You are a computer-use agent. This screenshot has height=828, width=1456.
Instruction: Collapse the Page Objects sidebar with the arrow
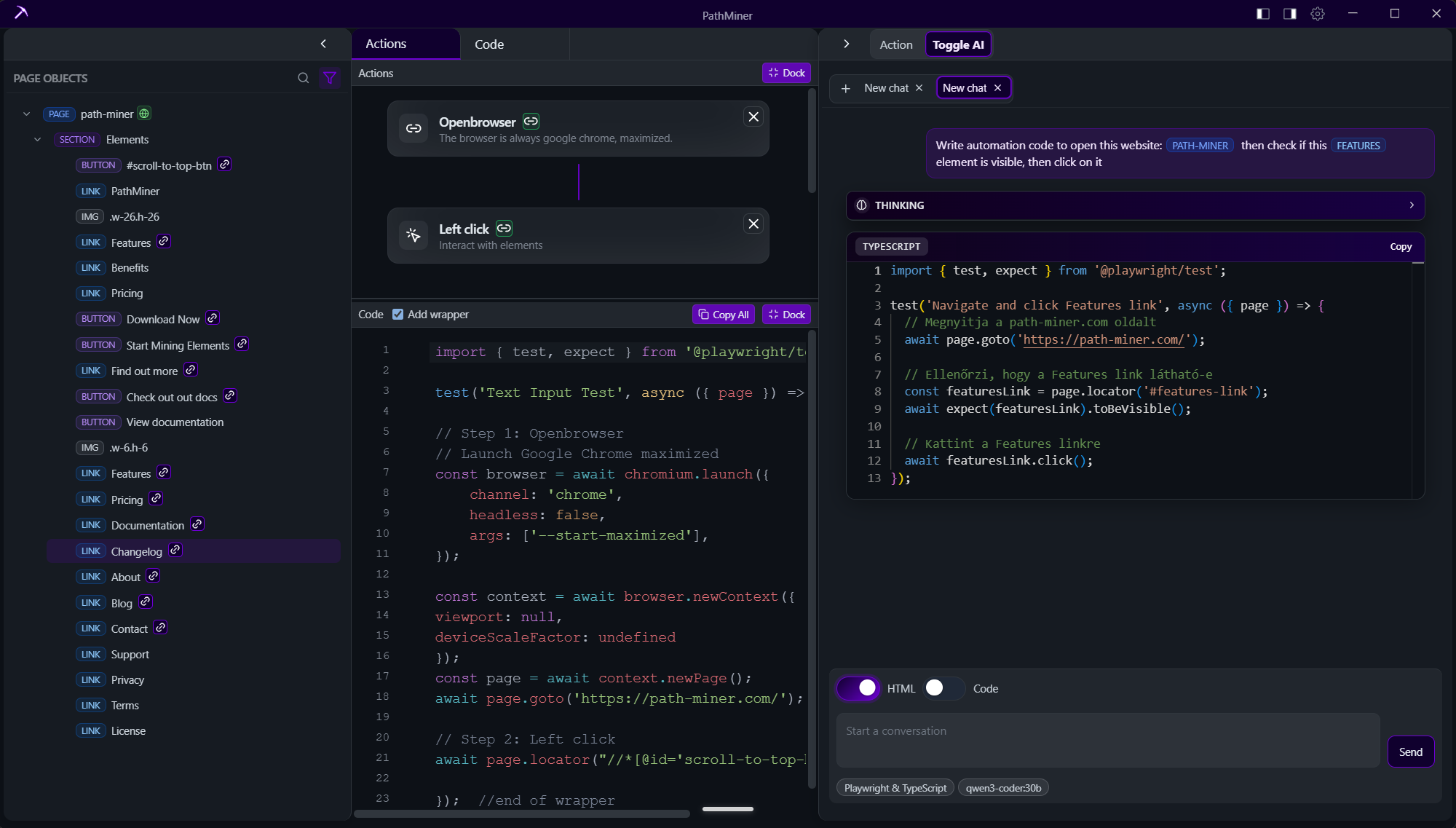point(323,44)
